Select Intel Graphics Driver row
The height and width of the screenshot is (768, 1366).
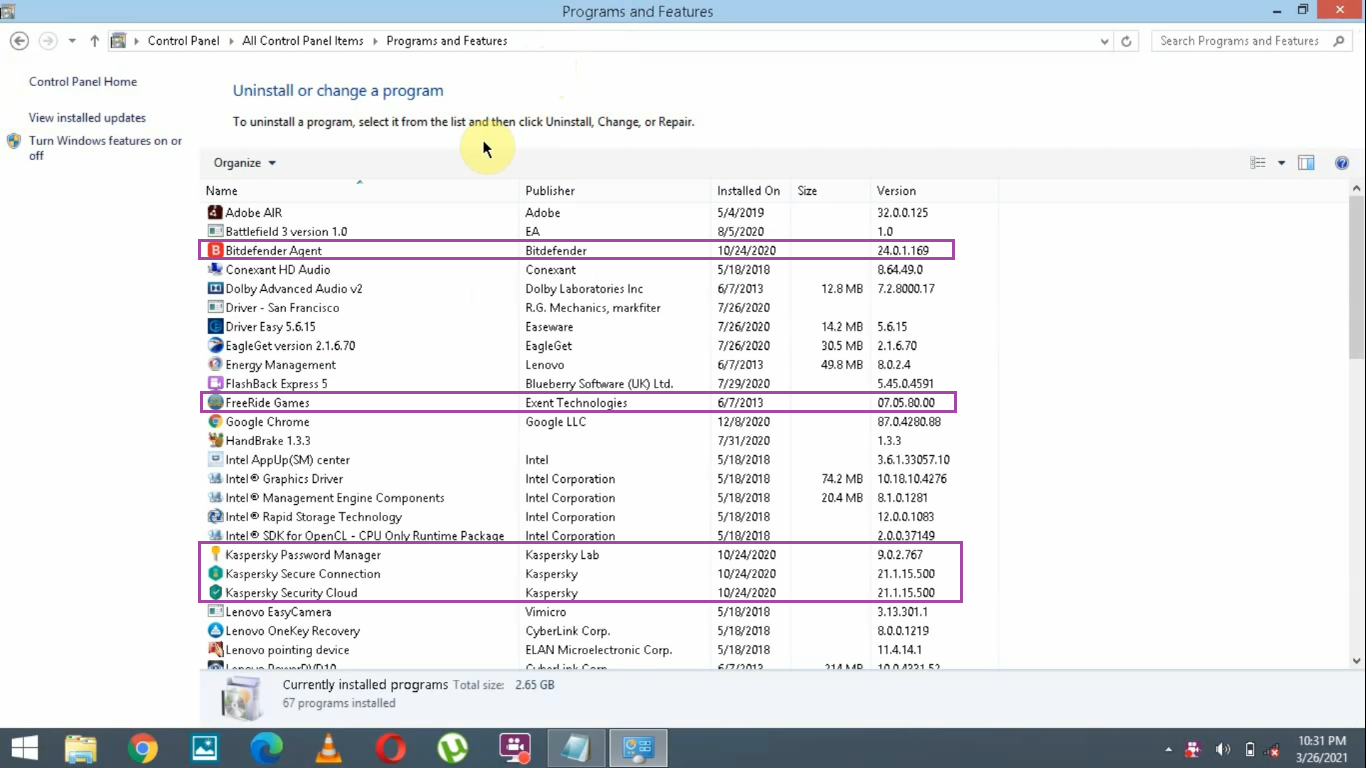599,479
